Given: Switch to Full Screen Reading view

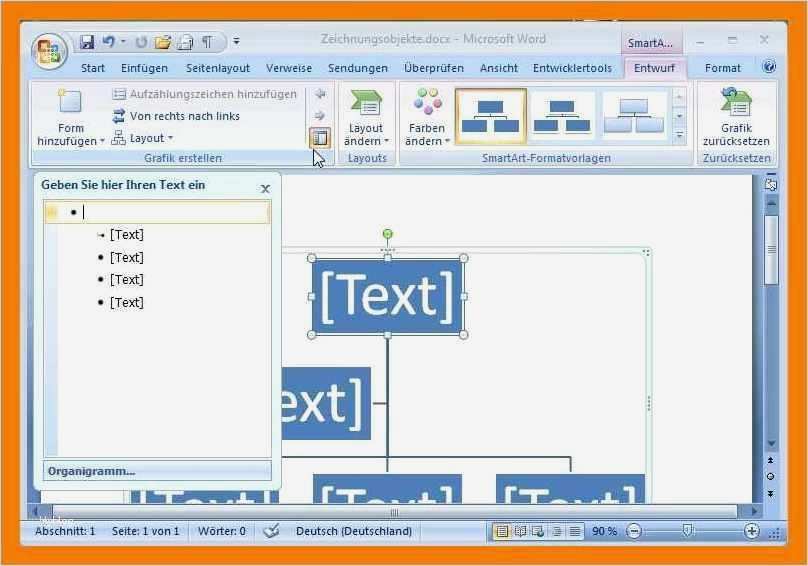Looking at the screenshot, I should pyautogui.click(x=520, y=531).
